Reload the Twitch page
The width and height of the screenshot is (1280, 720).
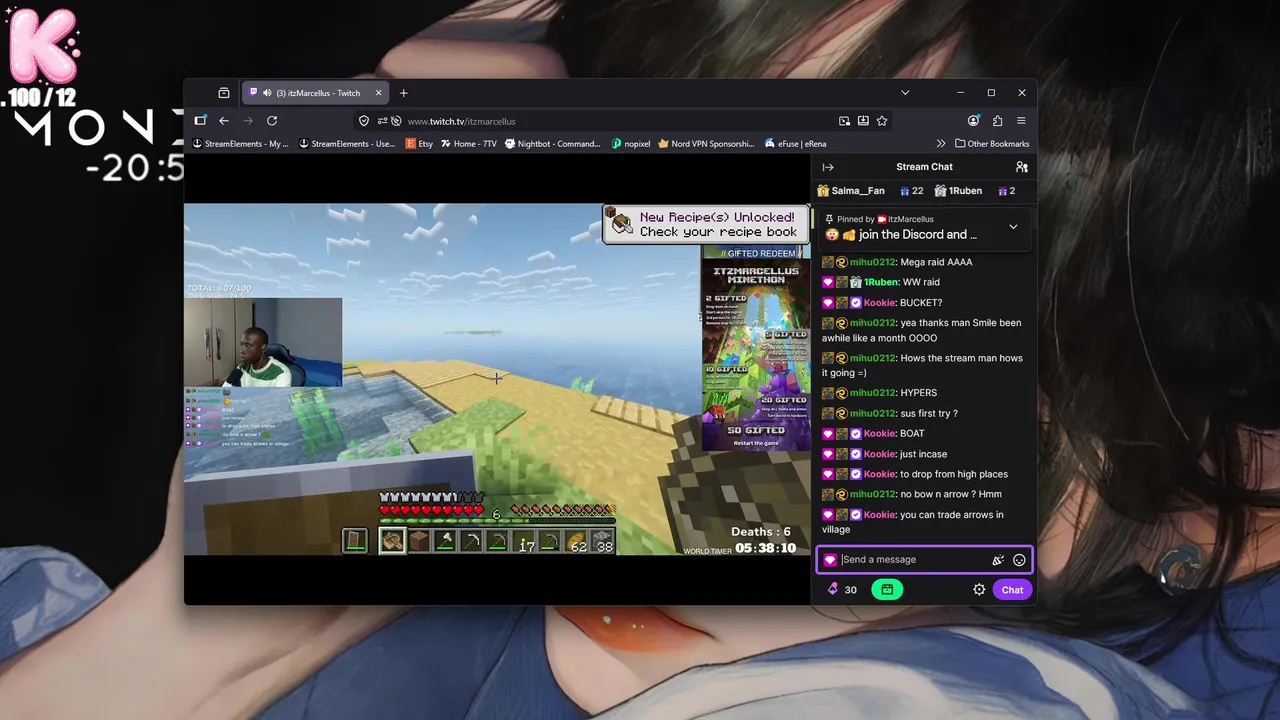tap(272, 121)
